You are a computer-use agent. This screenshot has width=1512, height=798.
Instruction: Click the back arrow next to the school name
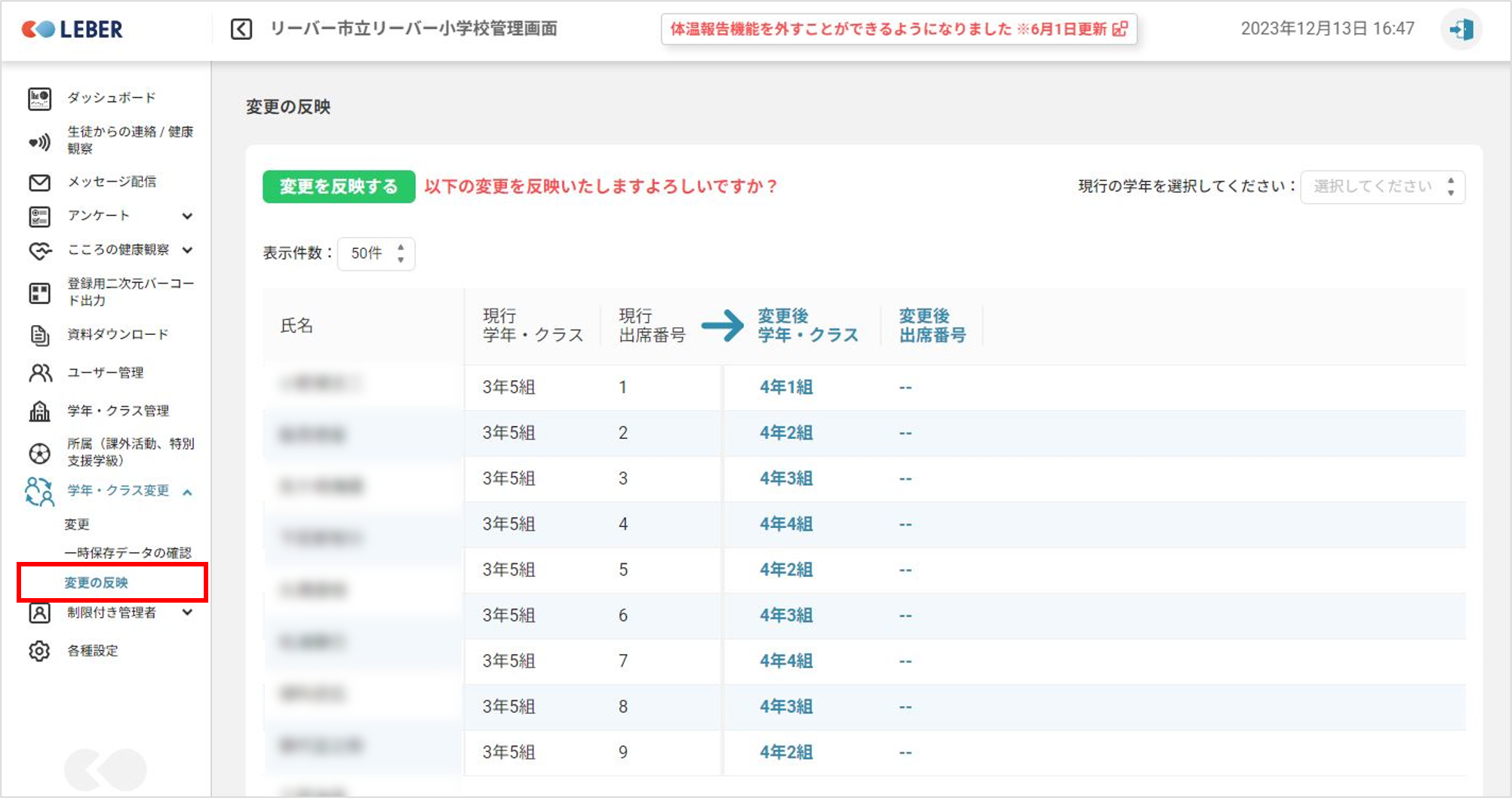[241, 29]
